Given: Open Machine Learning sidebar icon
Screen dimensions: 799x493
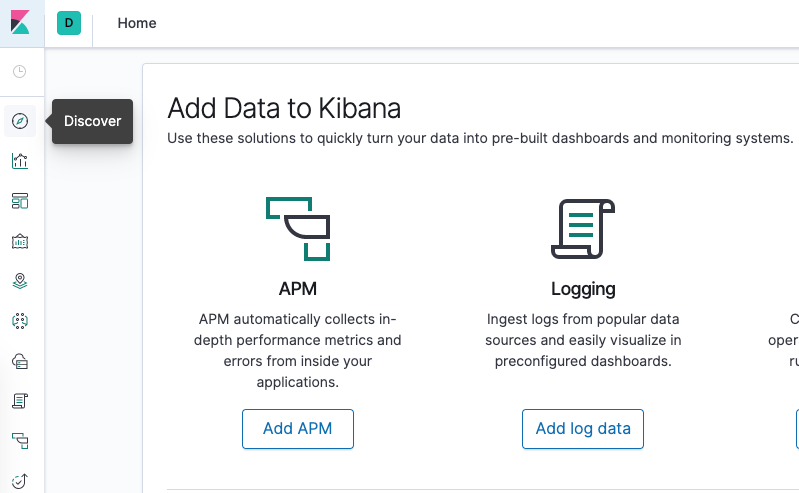Looking at the screenshot, I should click(x=20, y=321).
